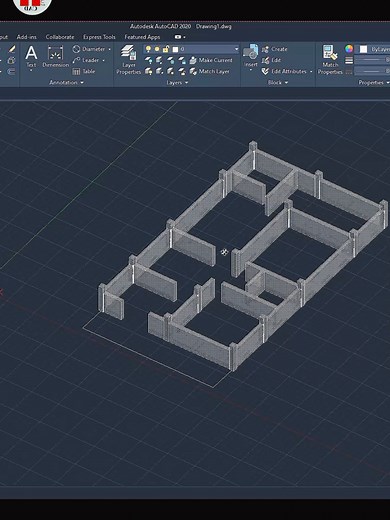This screenshot has width=390, height=520.
Task: Toggle the ribbon minimize button after Featured Apps
Action: point(178,37)
